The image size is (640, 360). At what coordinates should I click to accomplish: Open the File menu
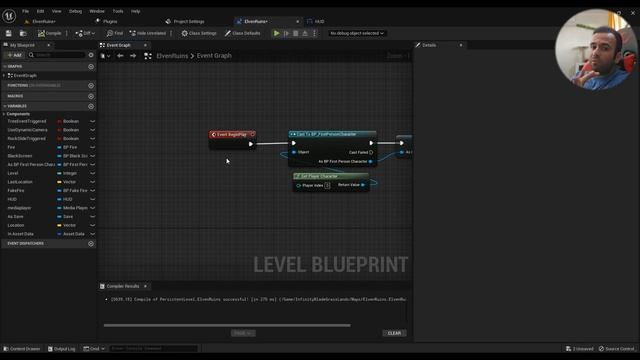coord(25,11)
